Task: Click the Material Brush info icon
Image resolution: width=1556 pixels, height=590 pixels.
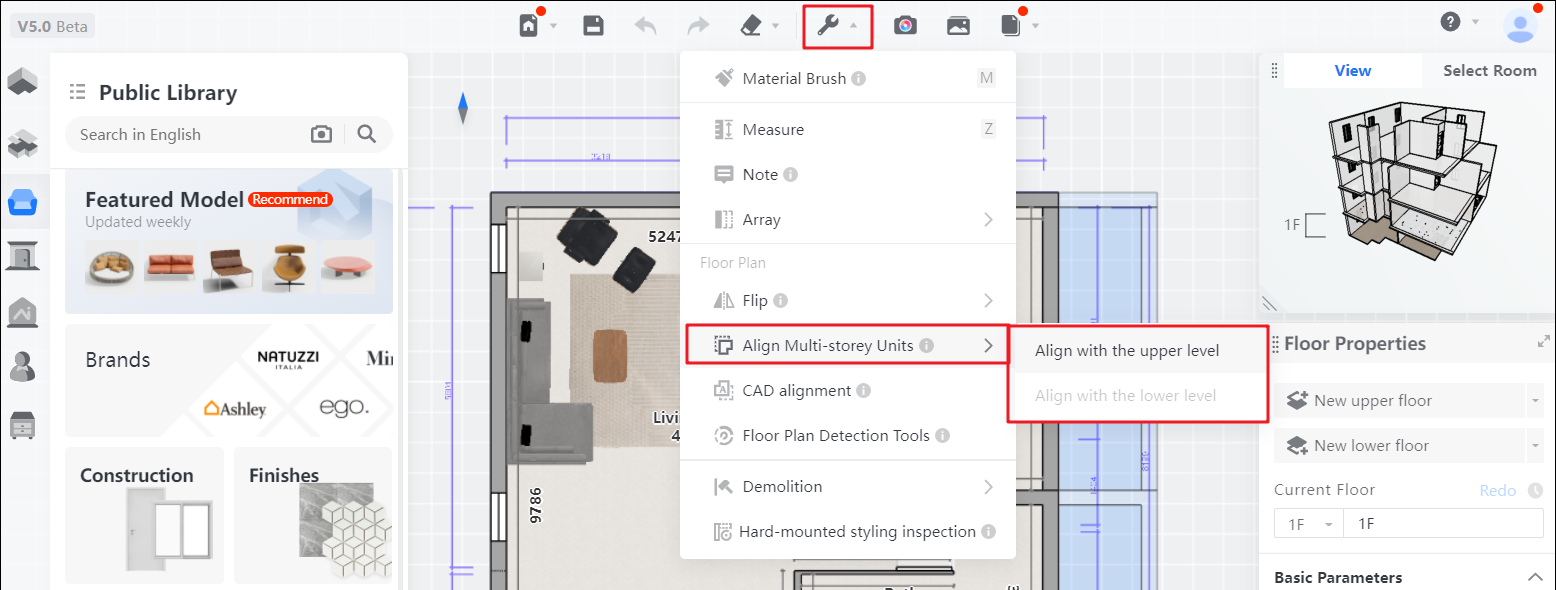Action: click(859, 79)
